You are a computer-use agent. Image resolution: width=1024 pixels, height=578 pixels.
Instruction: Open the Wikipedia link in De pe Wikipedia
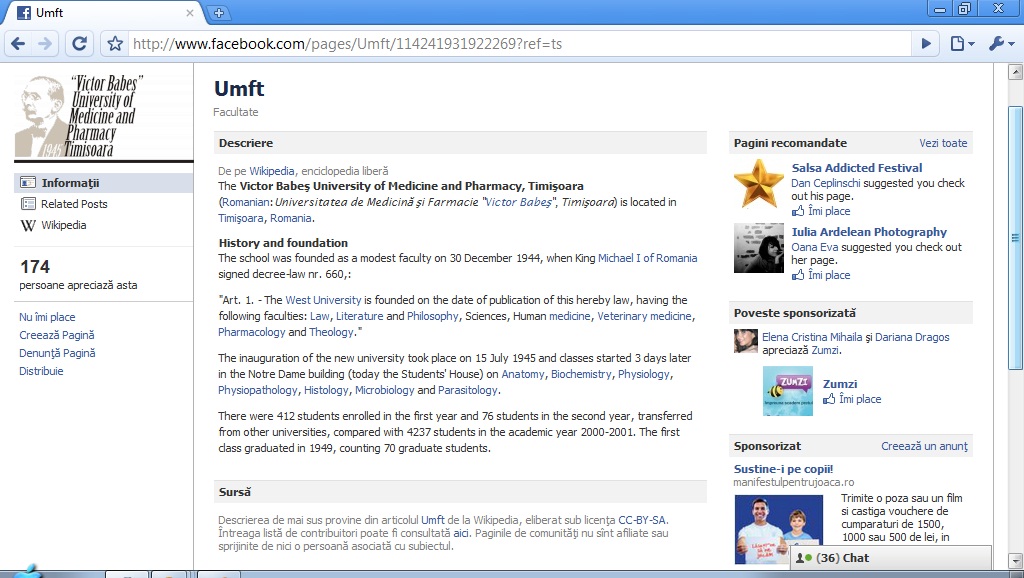(x=272, y=171)
